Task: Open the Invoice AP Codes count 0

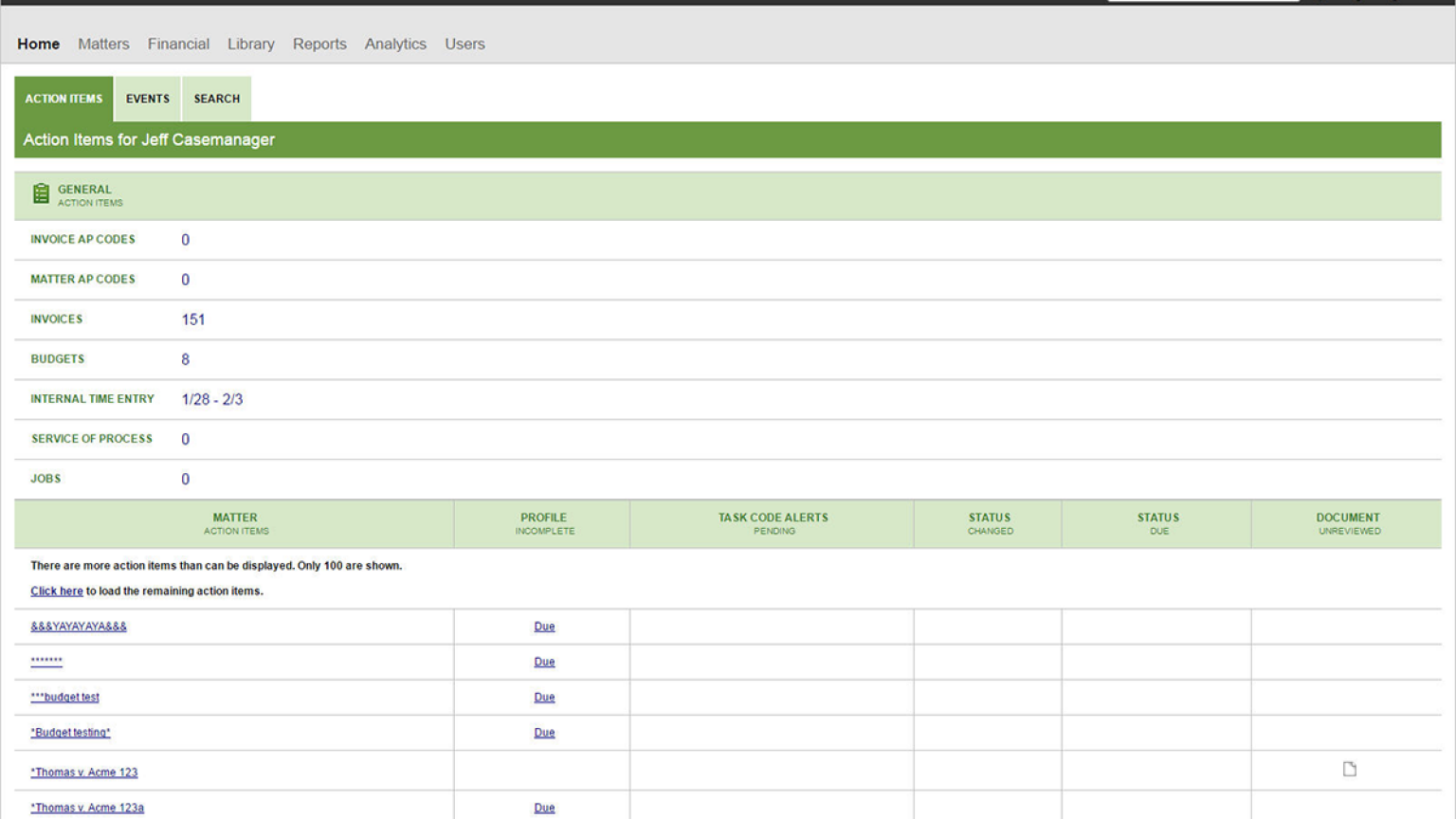Action: (185, 240)
